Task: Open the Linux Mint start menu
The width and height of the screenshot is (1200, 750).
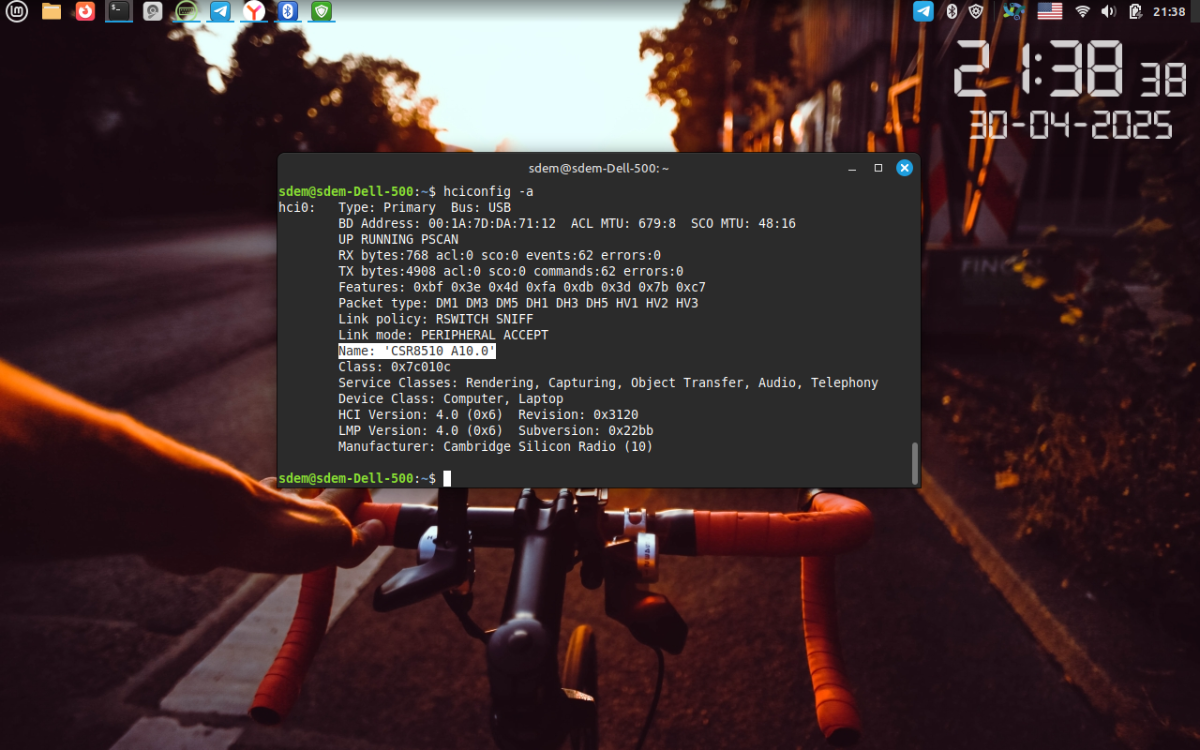Action: pos(17,11)
